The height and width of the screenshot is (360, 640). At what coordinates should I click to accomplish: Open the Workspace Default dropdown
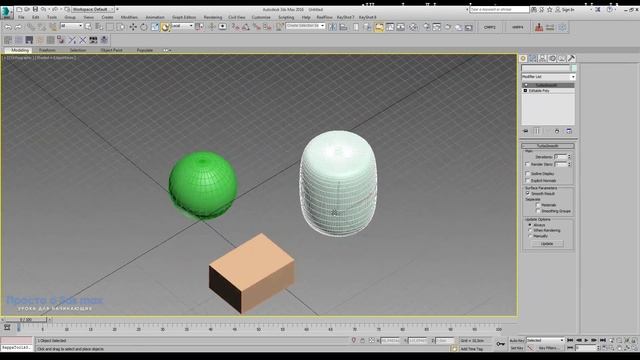click(93, 9)
